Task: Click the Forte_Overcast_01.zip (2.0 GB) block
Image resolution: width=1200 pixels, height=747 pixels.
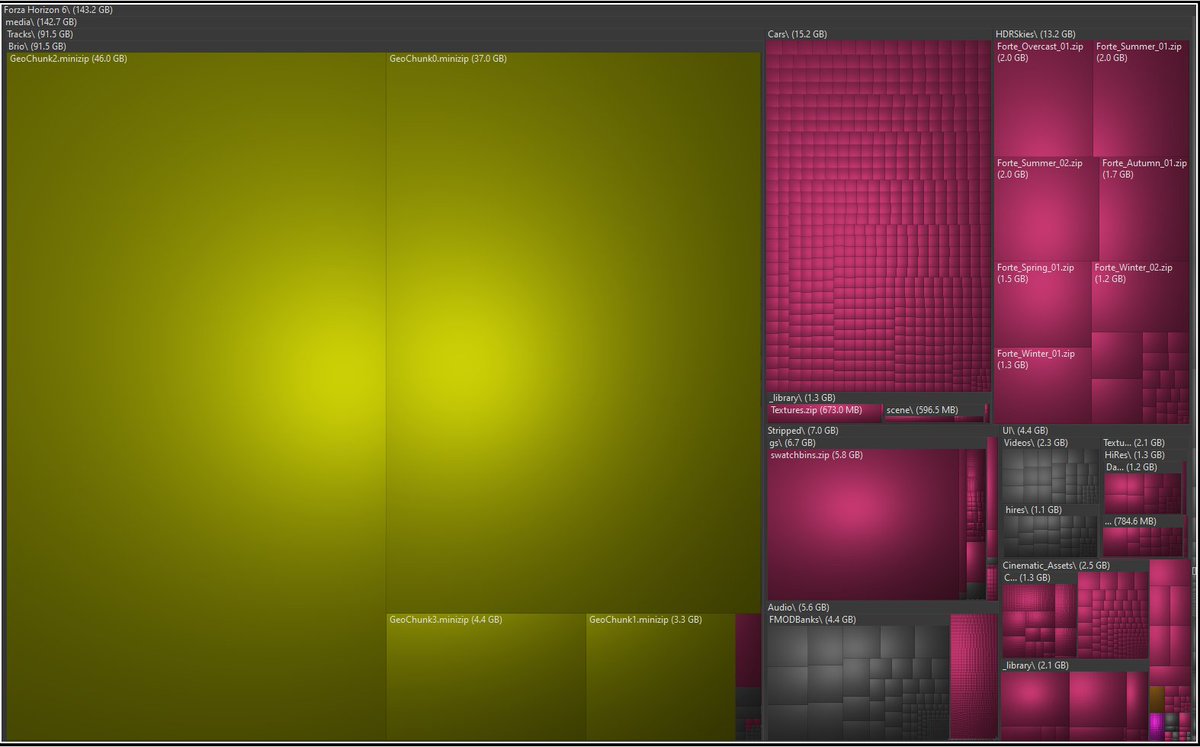Action: pyautogui.click(x=1044, y=98)
